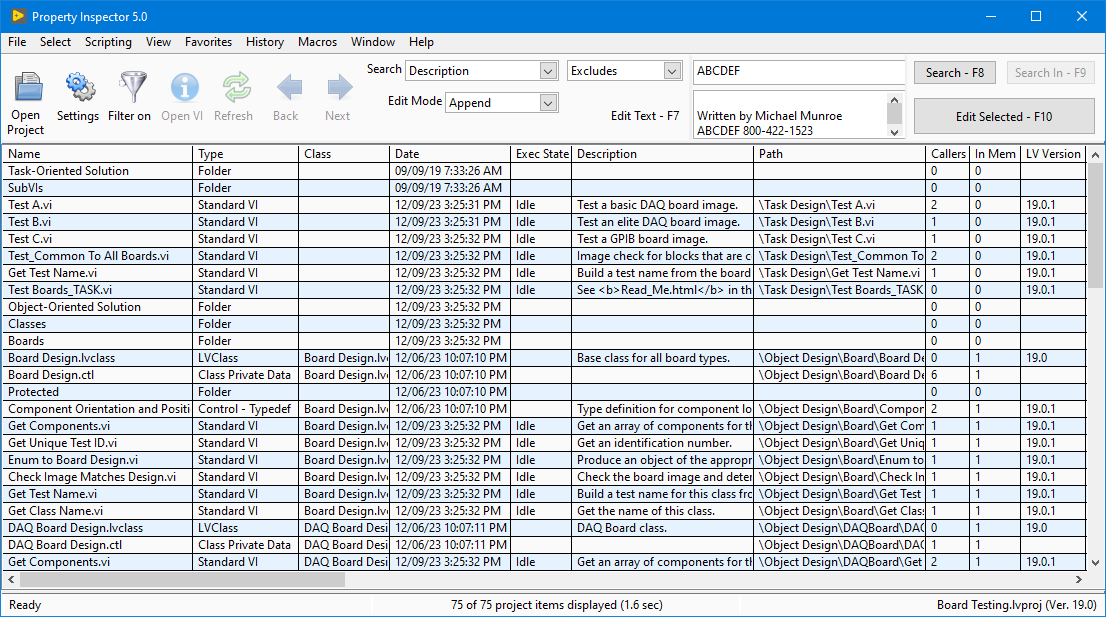
Task: Open the Edit Mode Append dropdown
Action: point(548,103)
